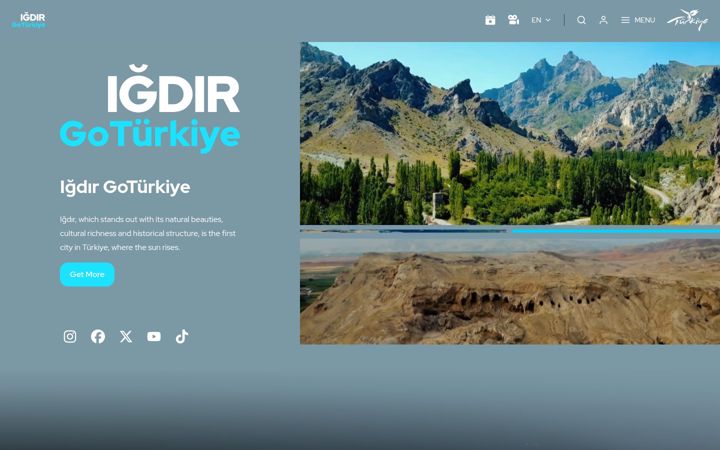Expand the EN language dropdown
Image resolution: width=720 pixels, height=450 pixels.
[x=541, y=20]
